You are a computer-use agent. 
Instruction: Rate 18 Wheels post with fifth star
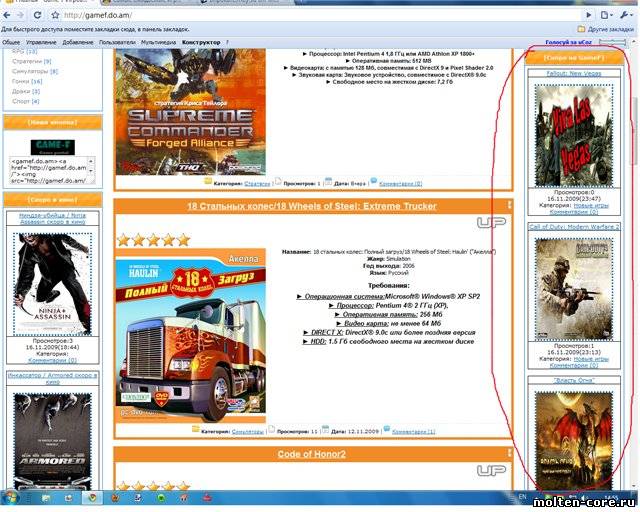click(184, 240)
